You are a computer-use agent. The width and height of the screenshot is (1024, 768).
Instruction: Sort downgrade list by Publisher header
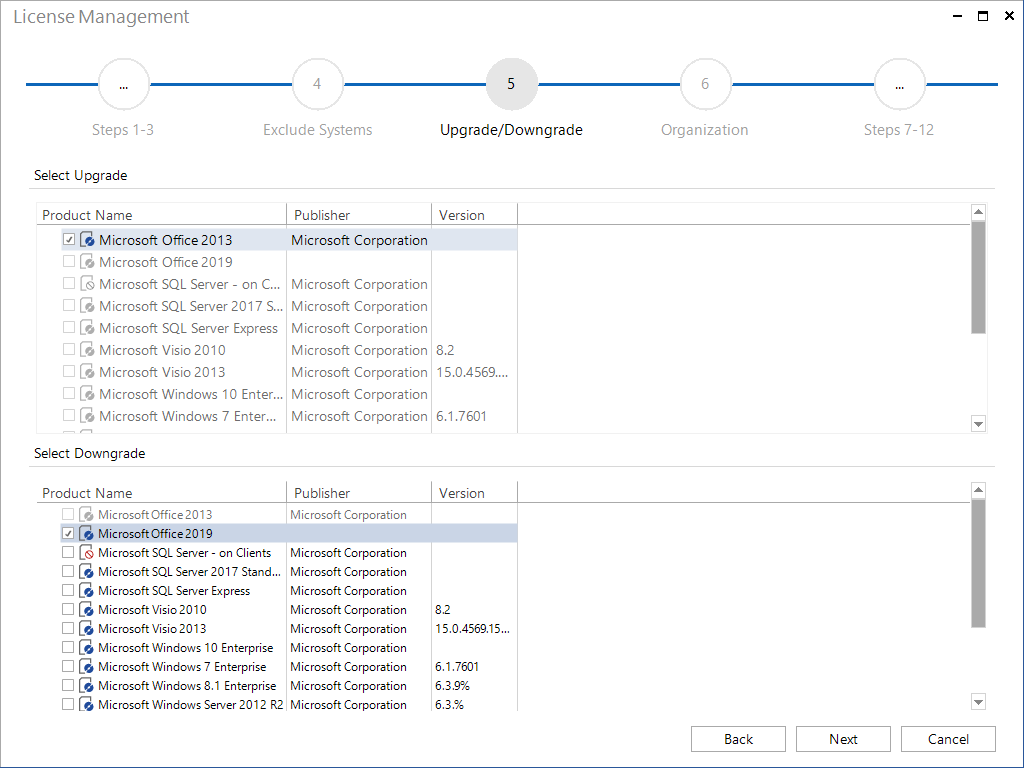[x=359, y=493]
